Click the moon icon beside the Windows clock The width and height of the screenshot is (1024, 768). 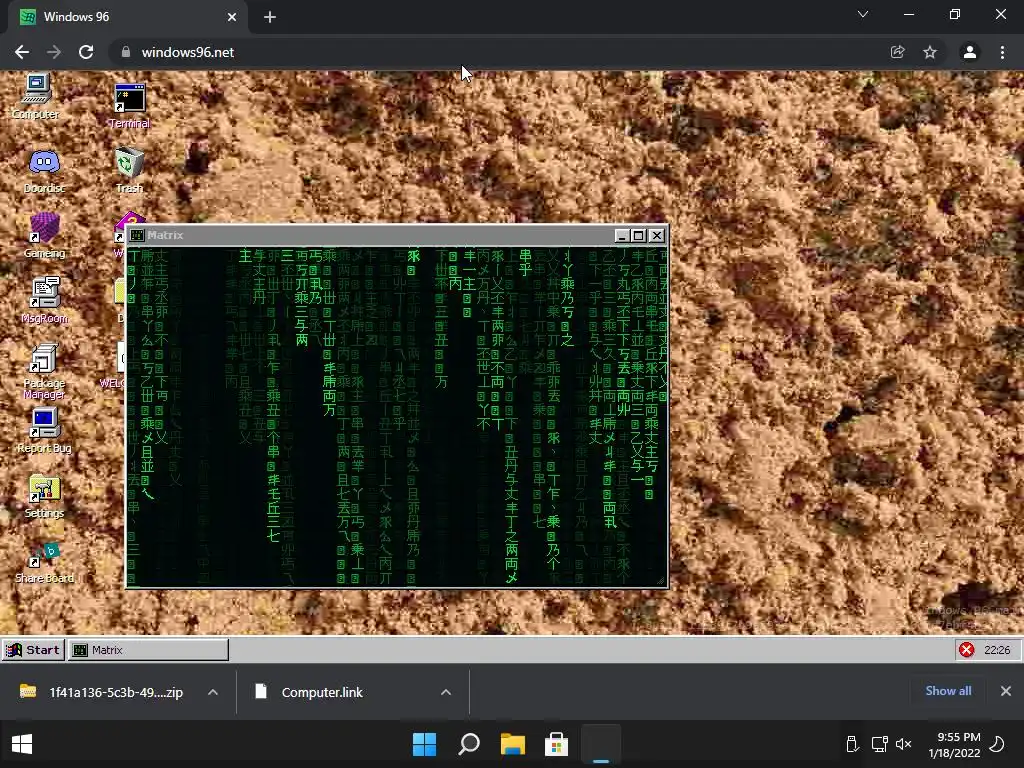(x=997, y=744)
